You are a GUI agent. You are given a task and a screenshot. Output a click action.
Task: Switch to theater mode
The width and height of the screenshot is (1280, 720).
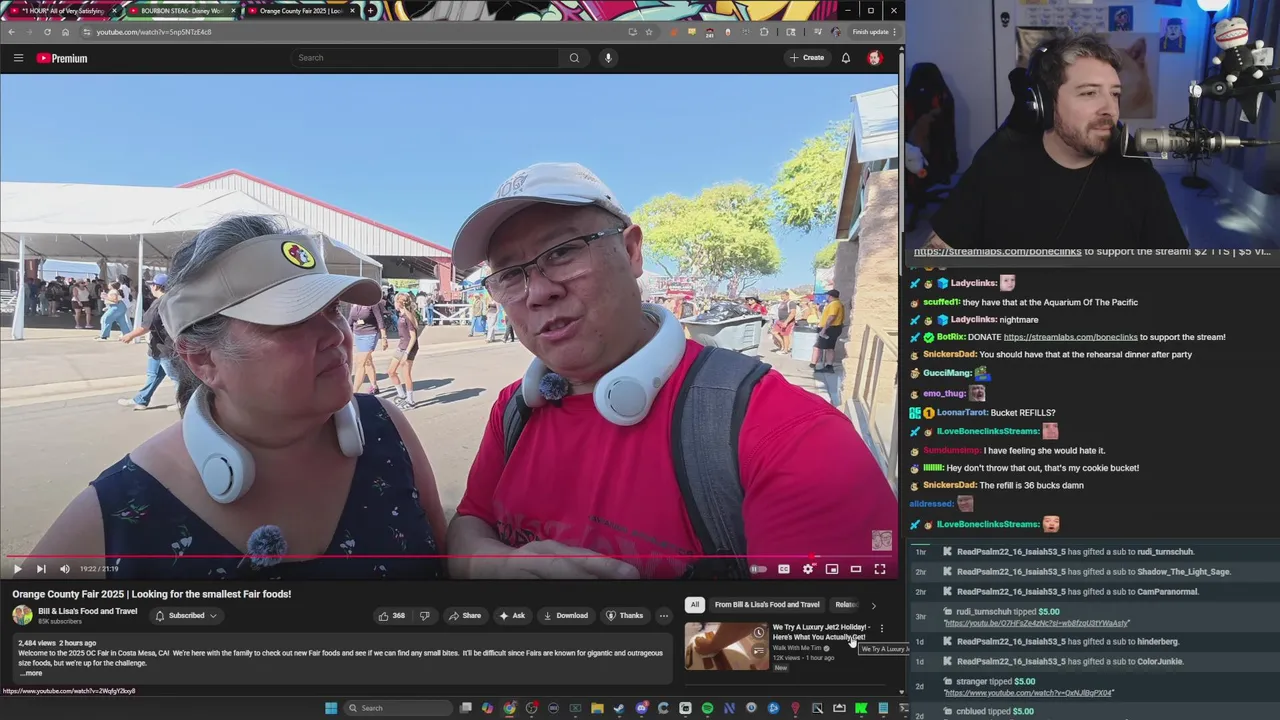[856, 569]
